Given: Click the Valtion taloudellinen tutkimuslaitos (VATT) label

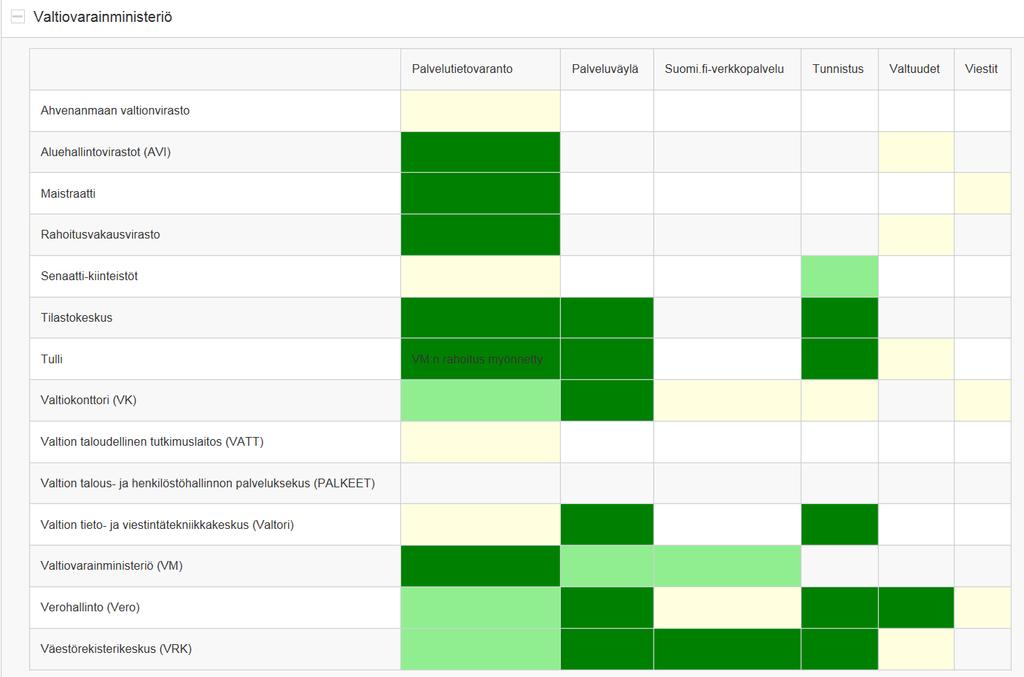Looking at the screenshot, I should [x=152, y=442].
